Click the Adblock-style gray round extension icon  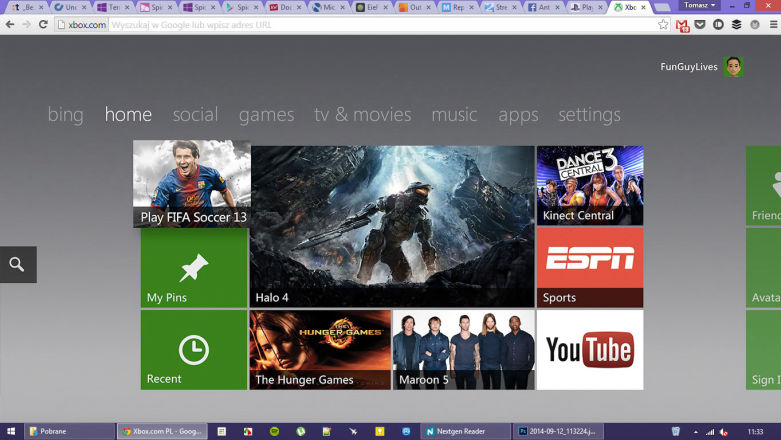[755, 24]
